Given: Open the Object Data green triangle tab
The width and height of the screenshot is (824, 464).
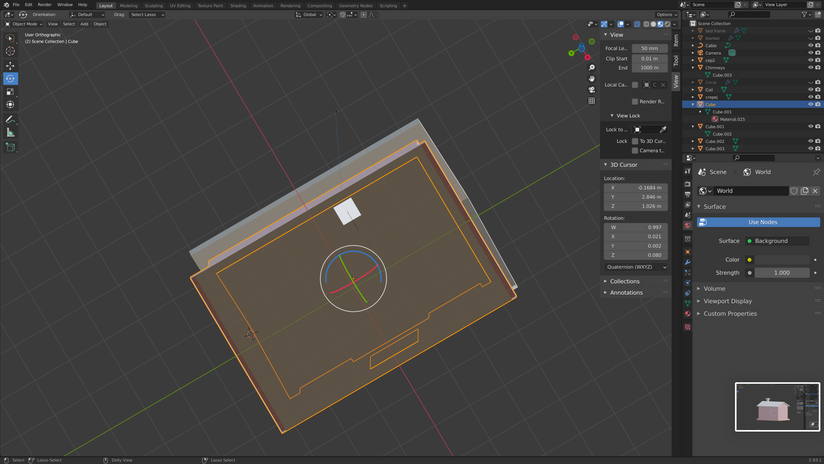Looking at the screenshot, I should pyautogui.click(x=687, y=303).
